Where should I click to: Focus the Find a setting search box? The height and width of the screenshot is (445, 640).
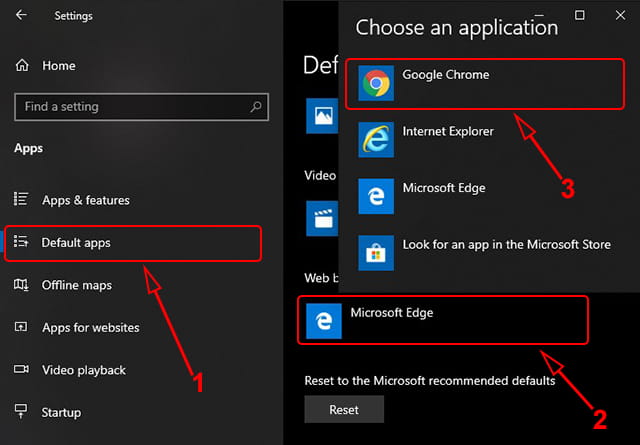coord(141,107)
